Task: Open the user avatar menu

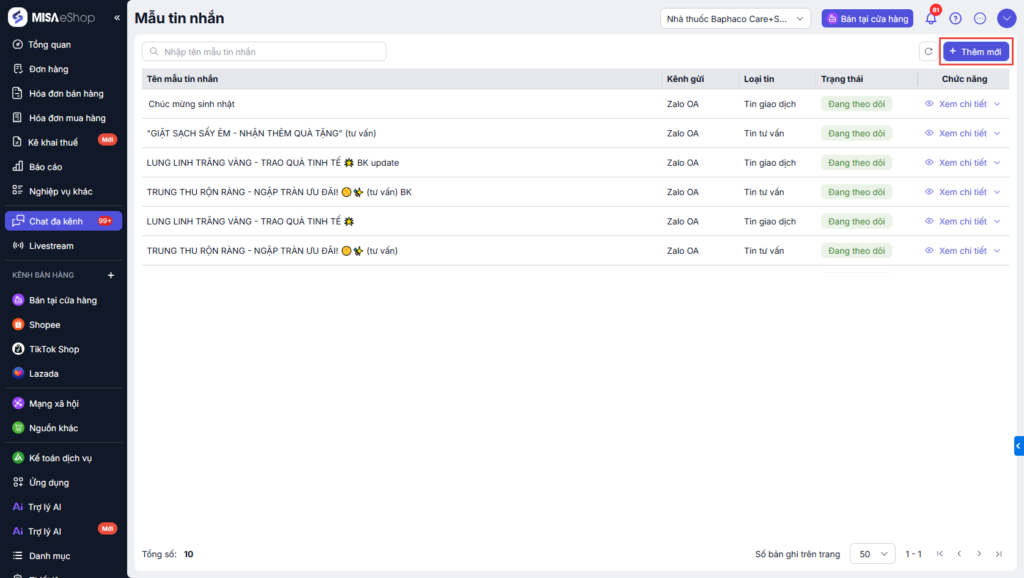Action: coord(1006,18)
